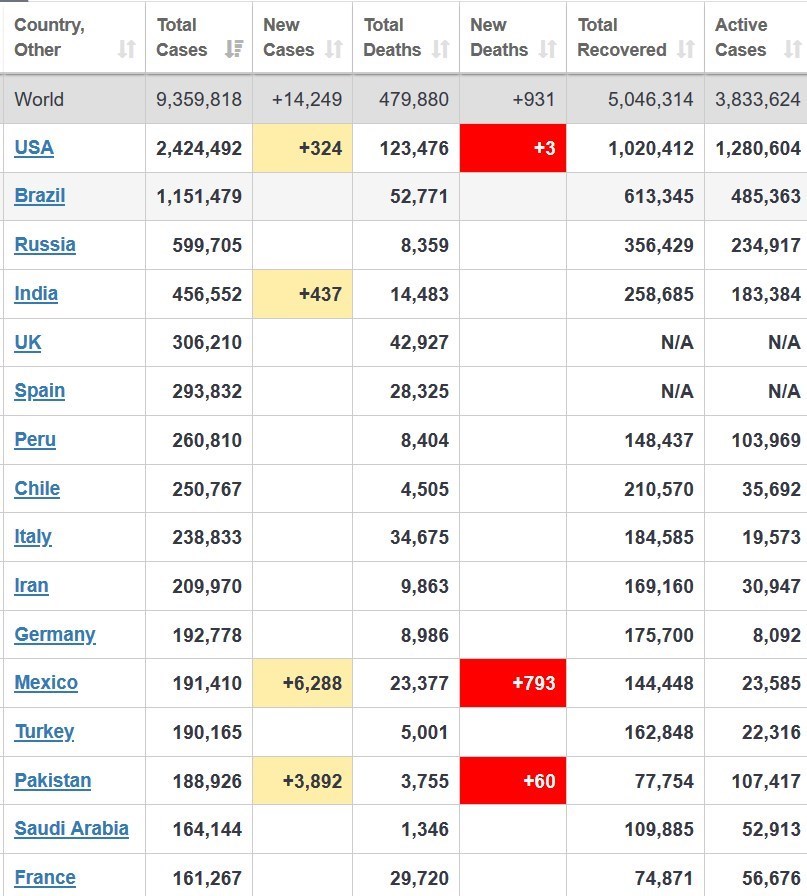The image size is (807, 896).
Task: Open the USA country link
Action: coord(34,148)
